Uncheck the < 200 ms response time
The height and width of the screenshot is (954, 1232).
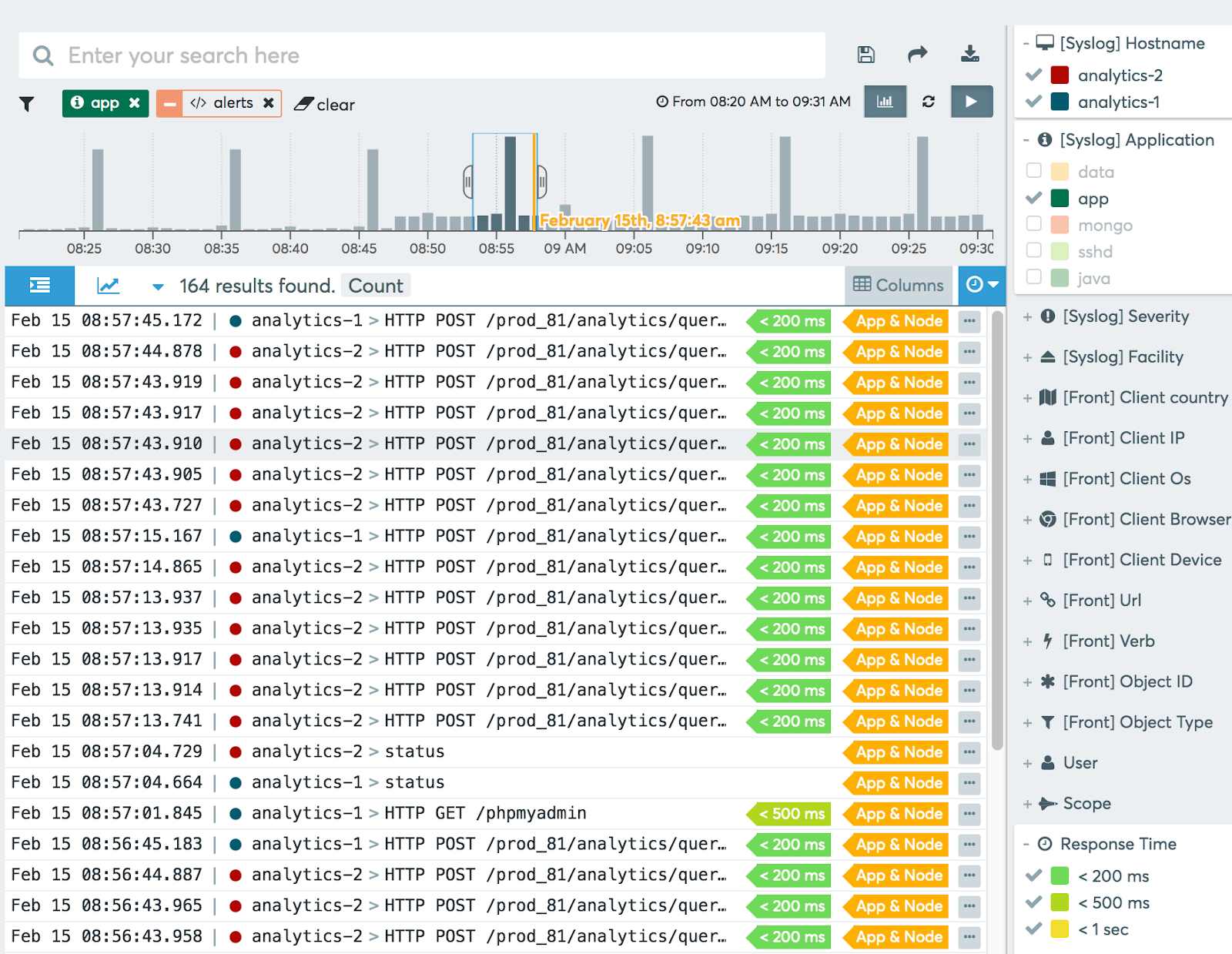(x=1034, y=875)
